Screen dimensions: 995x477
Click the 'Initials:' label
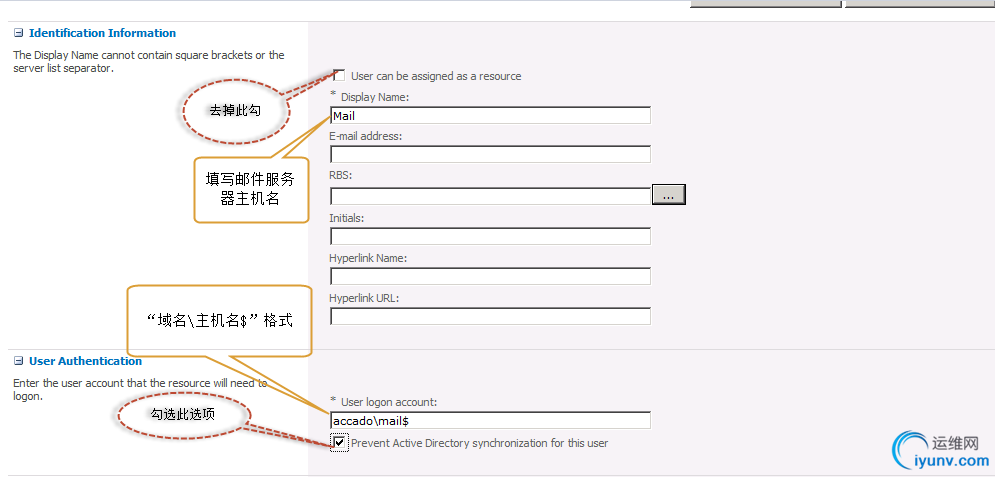[x=346, y=218]
